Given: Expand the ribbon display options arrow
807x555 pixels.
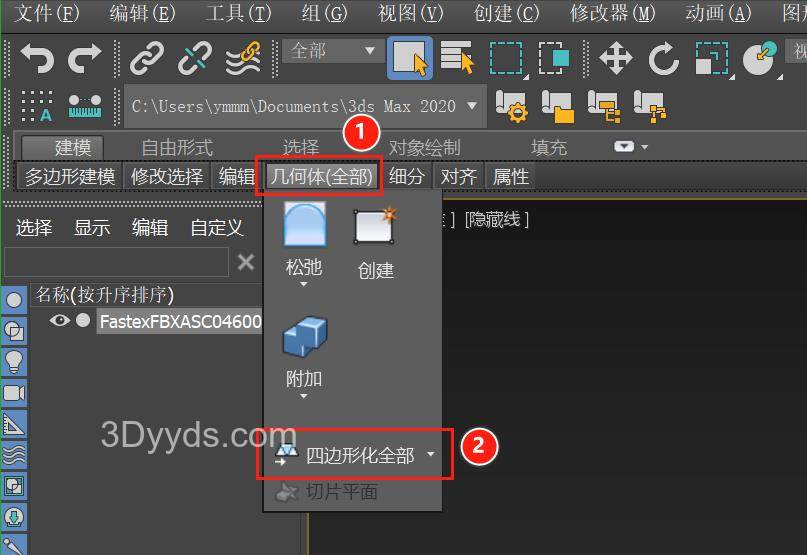Looking at the screenshot, I should [x=645, y=147].
